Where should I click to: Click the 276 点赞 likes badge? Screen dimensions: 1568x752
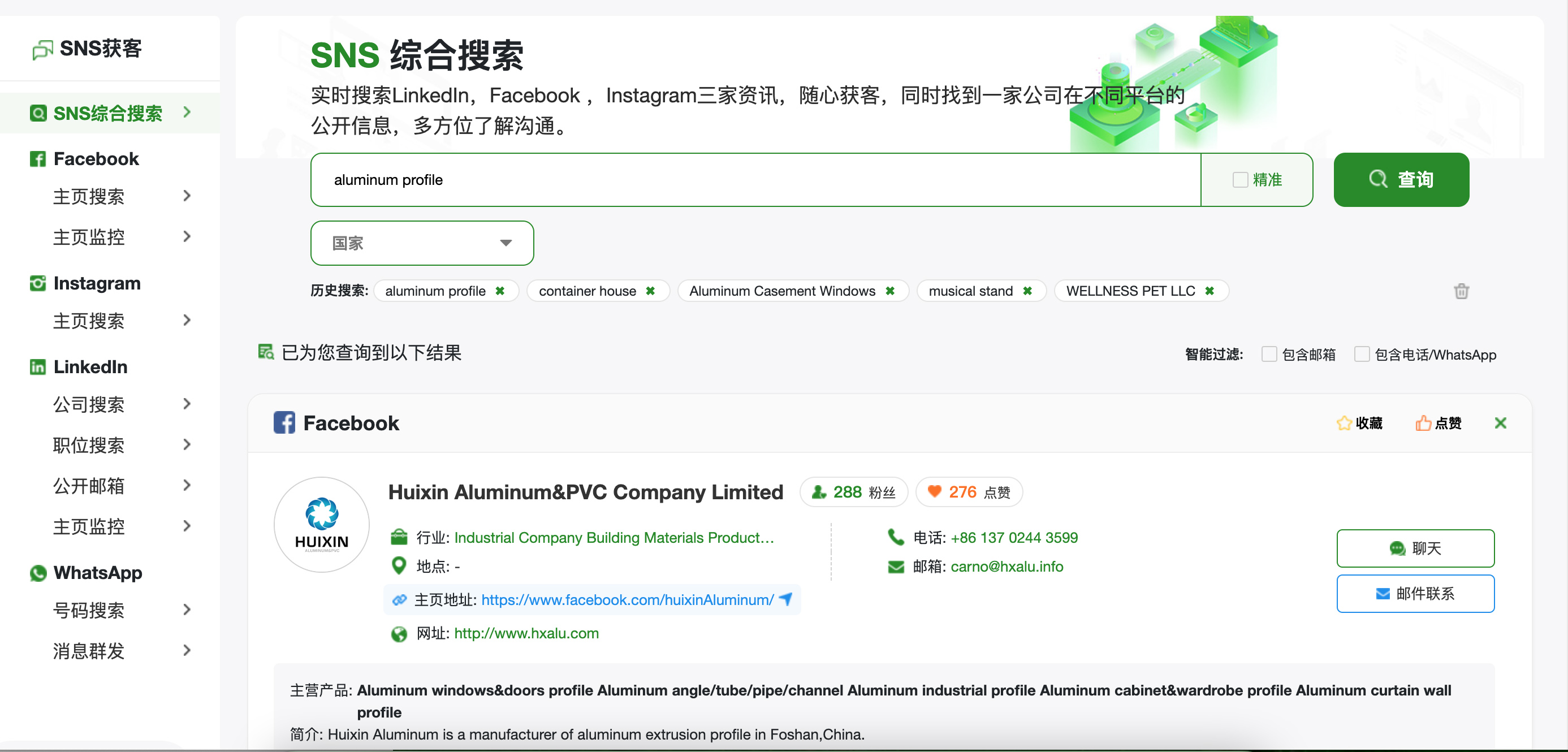coord(969,492)
